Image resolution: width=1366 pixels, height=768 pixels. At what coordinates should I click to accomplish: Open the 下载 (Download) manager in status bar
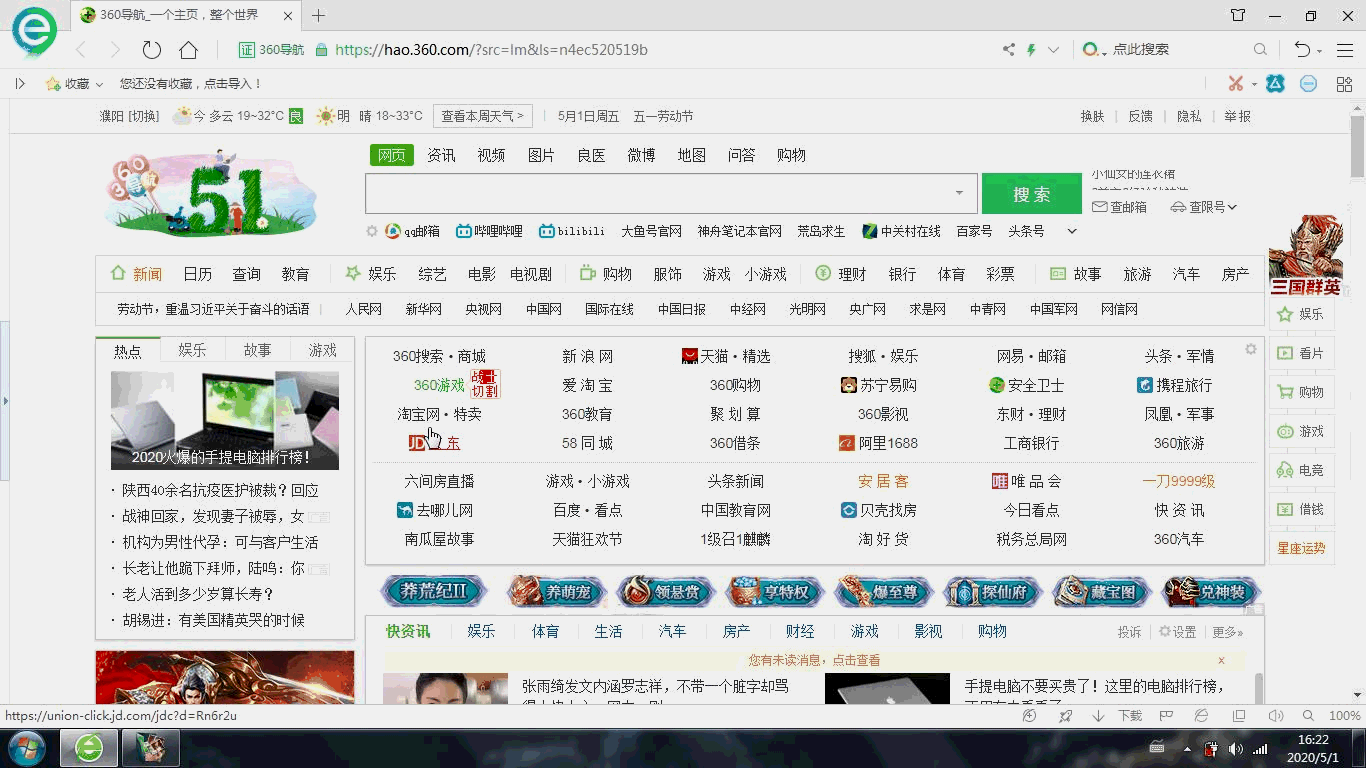pyautogui.click(x=1129, y=716)
